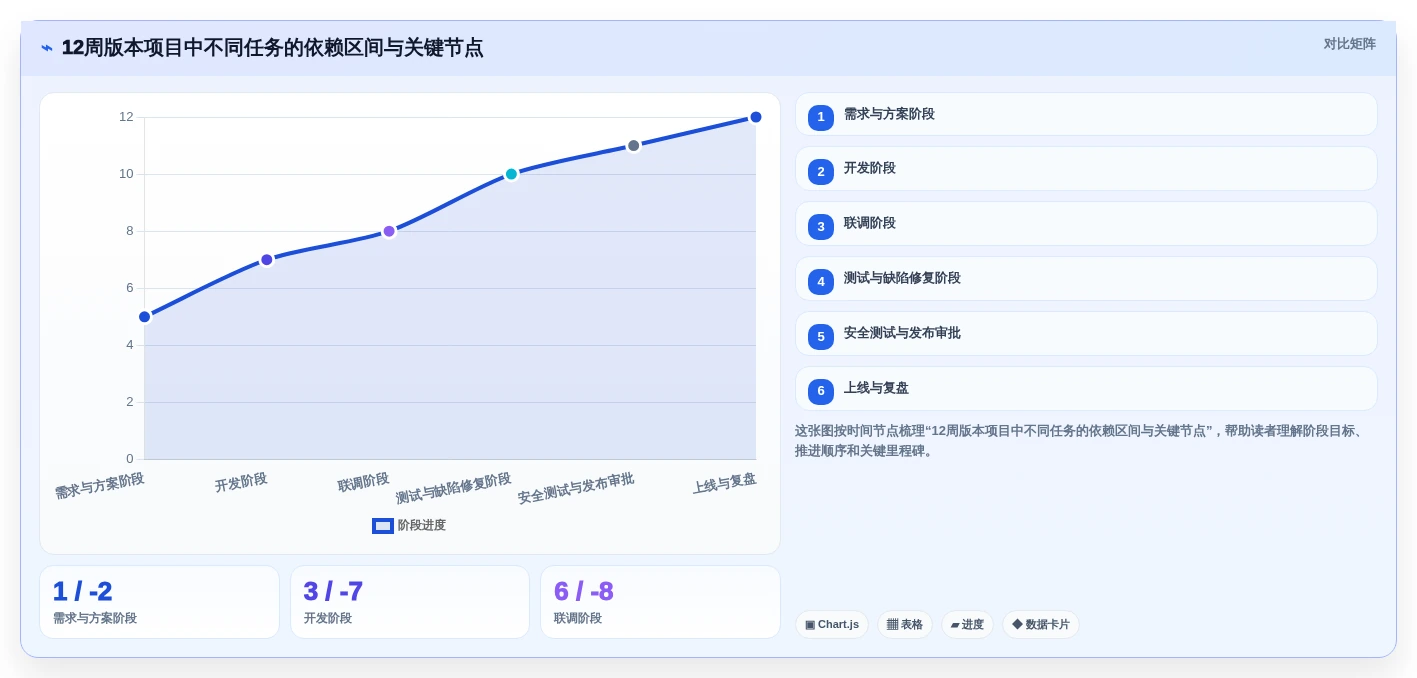Screen dimensions: 1417x678
Task: Select the 开发阶段 list row text
Action: tap(870, 168)
